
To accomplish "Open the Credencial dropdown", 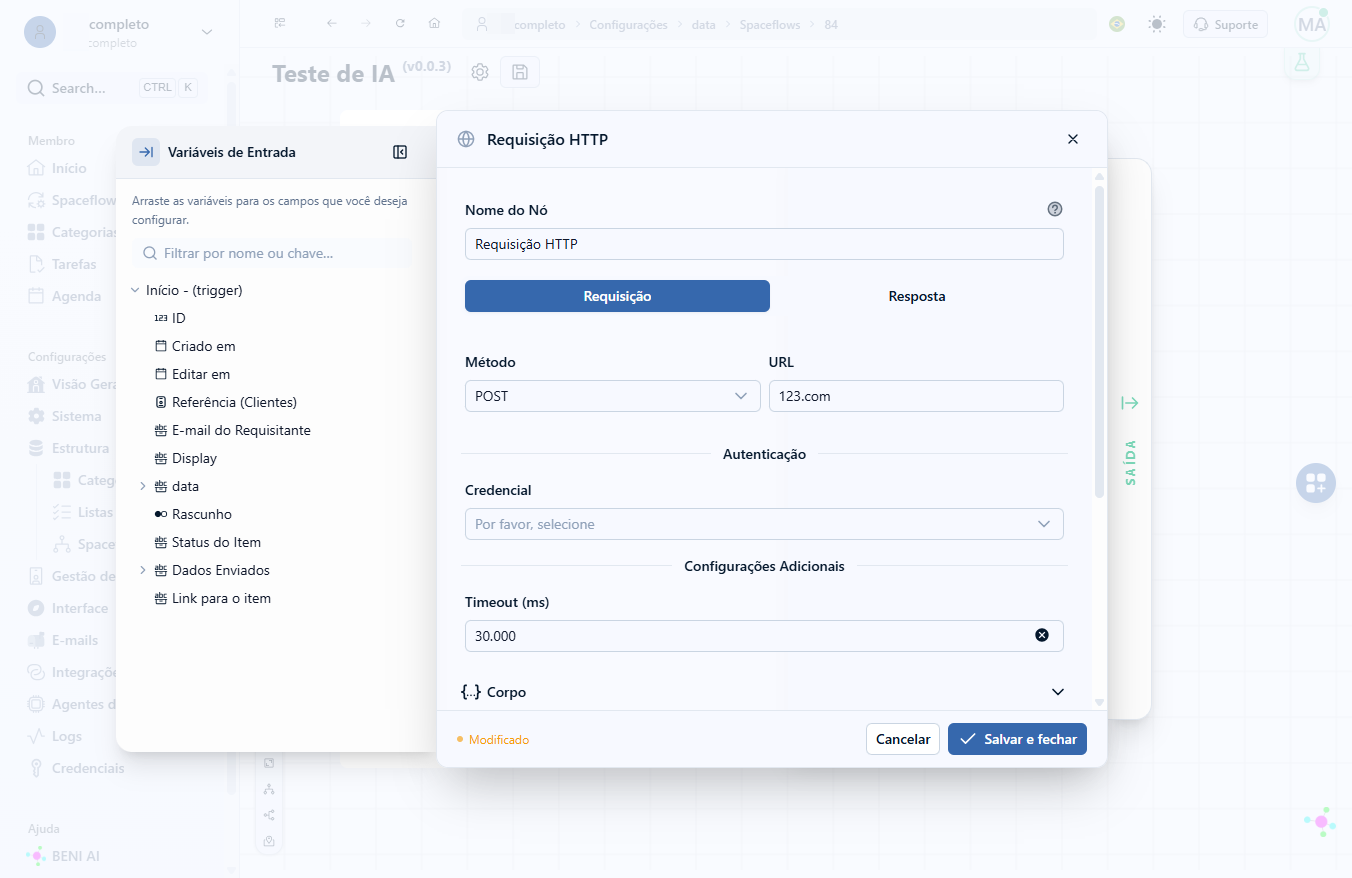I will (764, 524).
